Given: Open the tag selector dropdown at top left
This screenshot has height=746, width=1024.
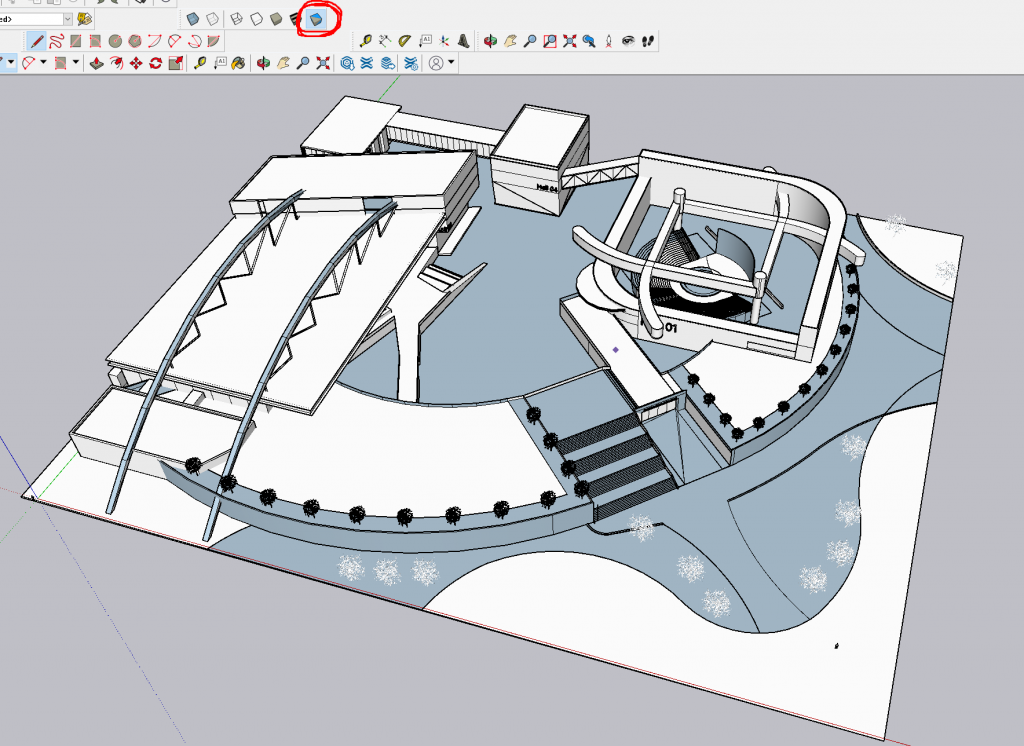Looking at the screenshot, I should click(68, 17).
